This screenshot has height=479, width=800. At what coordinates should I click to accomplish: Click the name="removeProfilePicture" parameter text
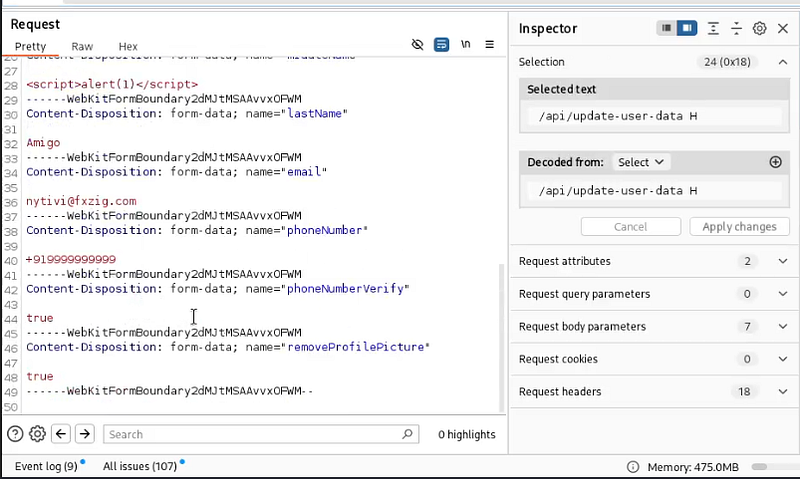(338, 347)
